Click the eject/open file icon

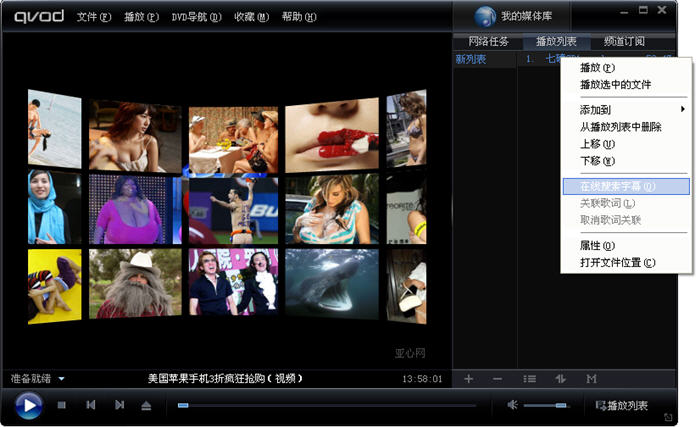click(x=146, y=406)
